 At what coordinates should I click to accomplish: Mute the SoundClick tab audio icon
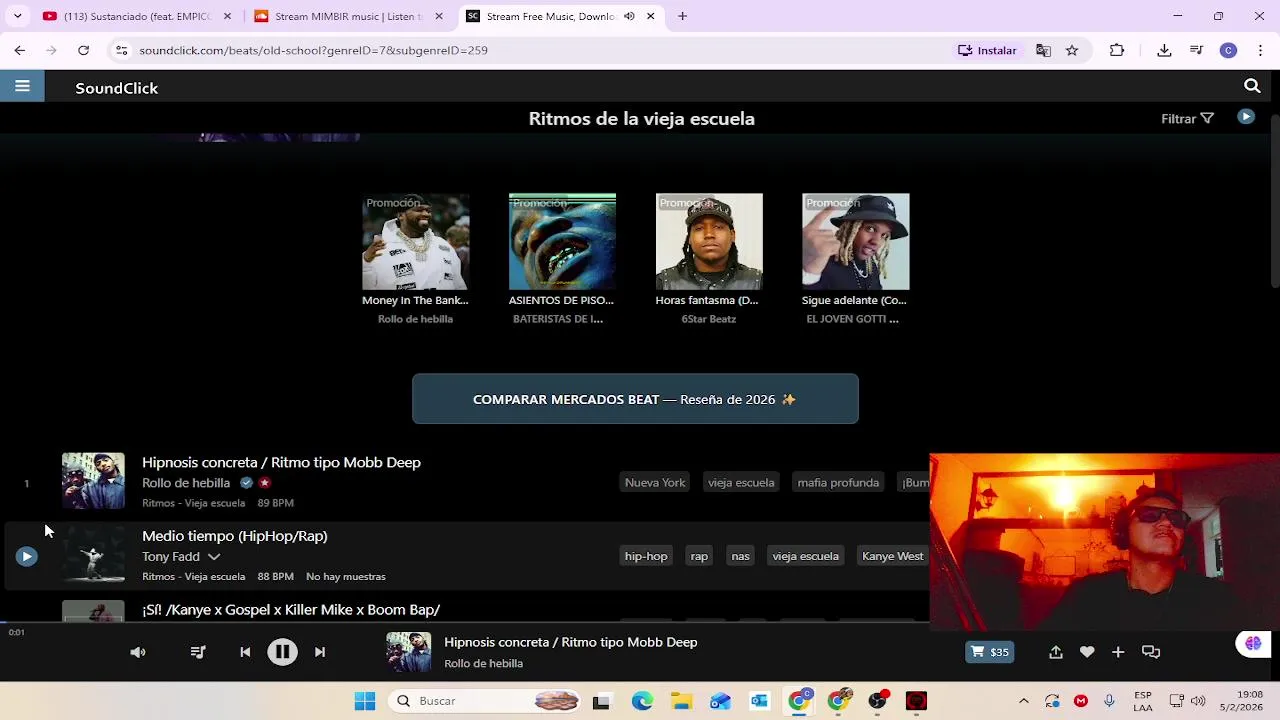click(629, 16)
